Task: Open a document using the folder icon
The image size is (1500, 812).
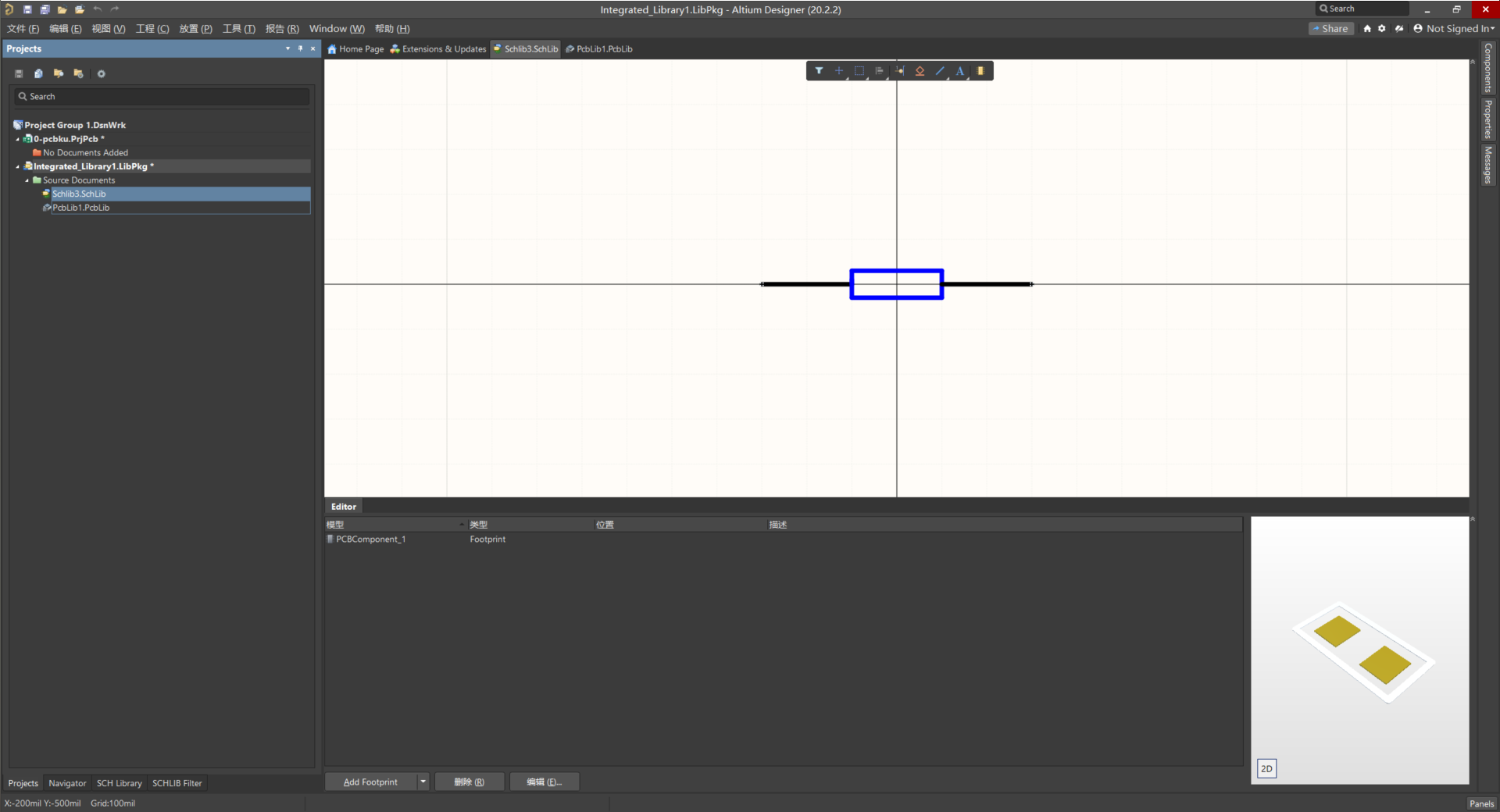Action: (62, 9)
